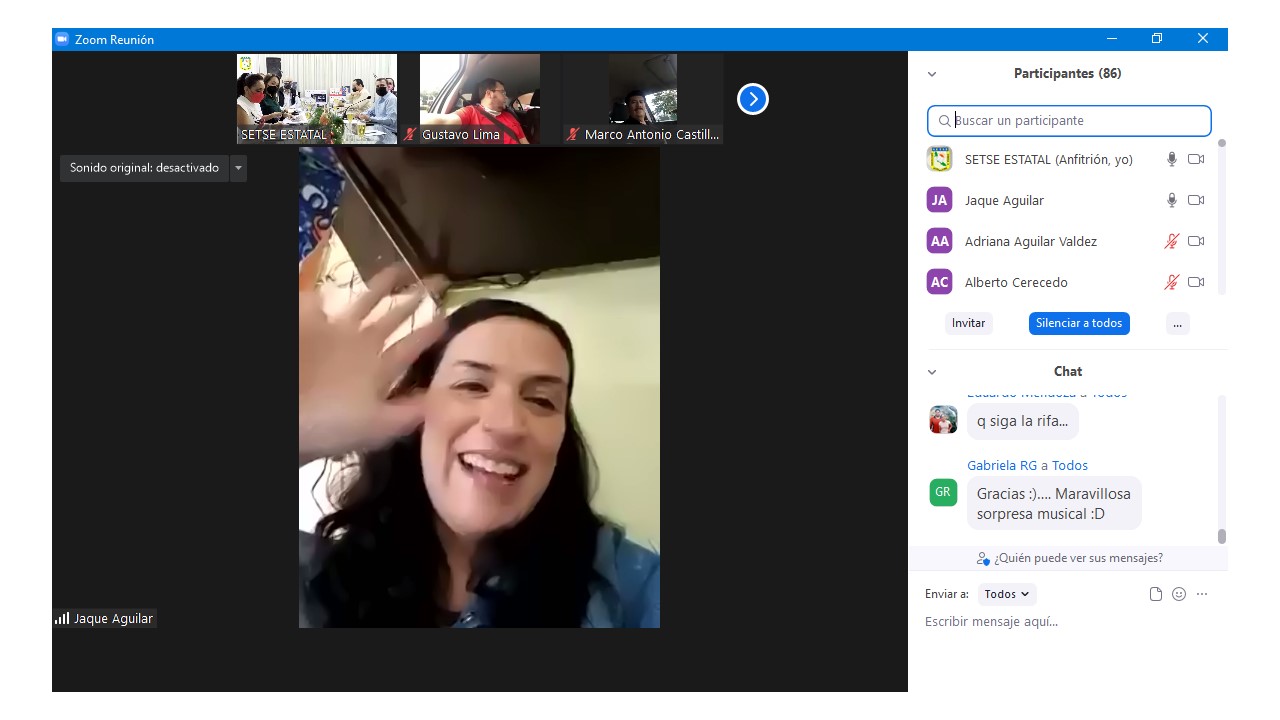
Task: Click the Zoom app icon in title bar
Action: click(x=61, y=39)
